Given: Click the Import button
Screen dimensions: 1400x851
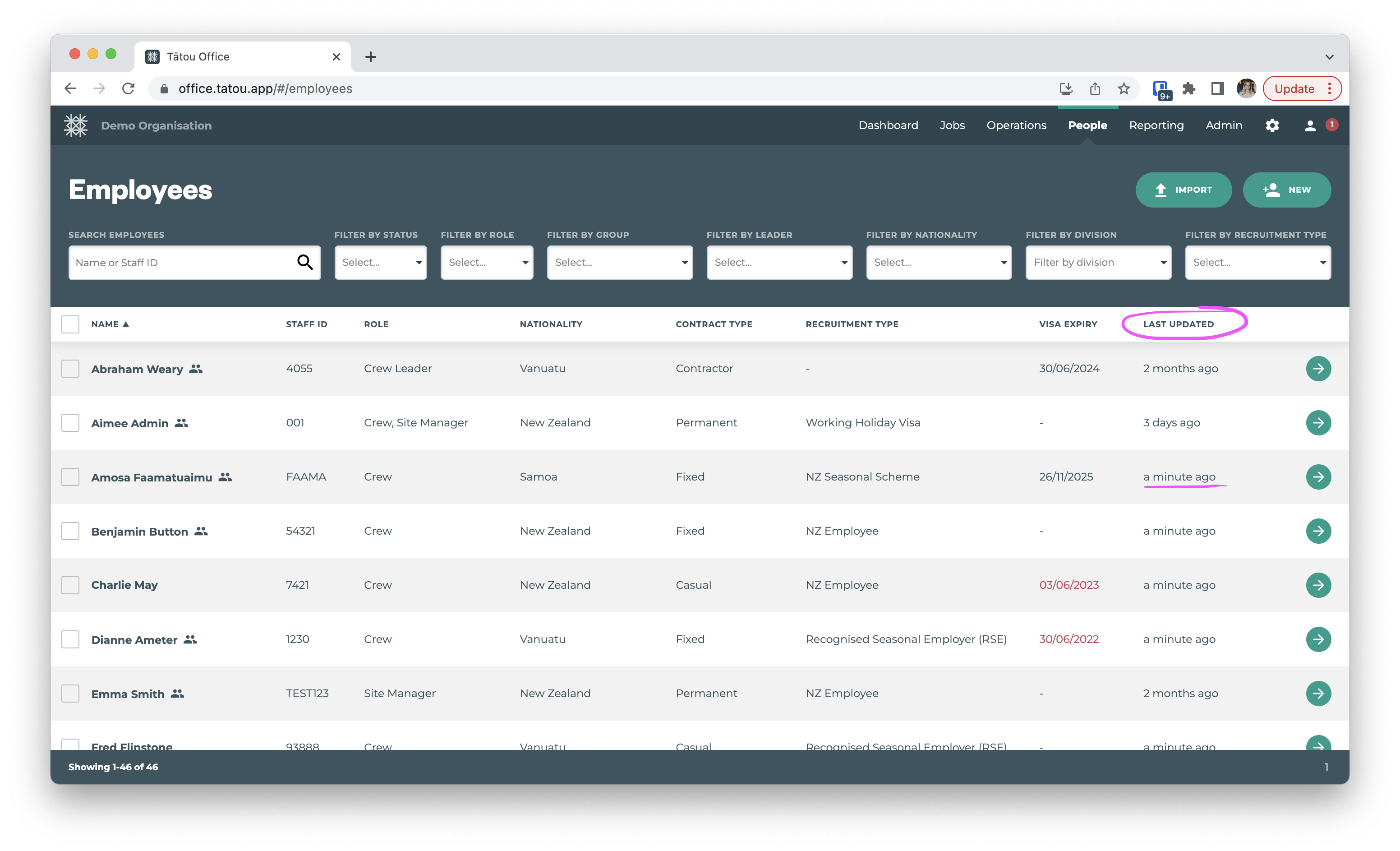Looking at the screenshot, I should (x=1183, y=190).
